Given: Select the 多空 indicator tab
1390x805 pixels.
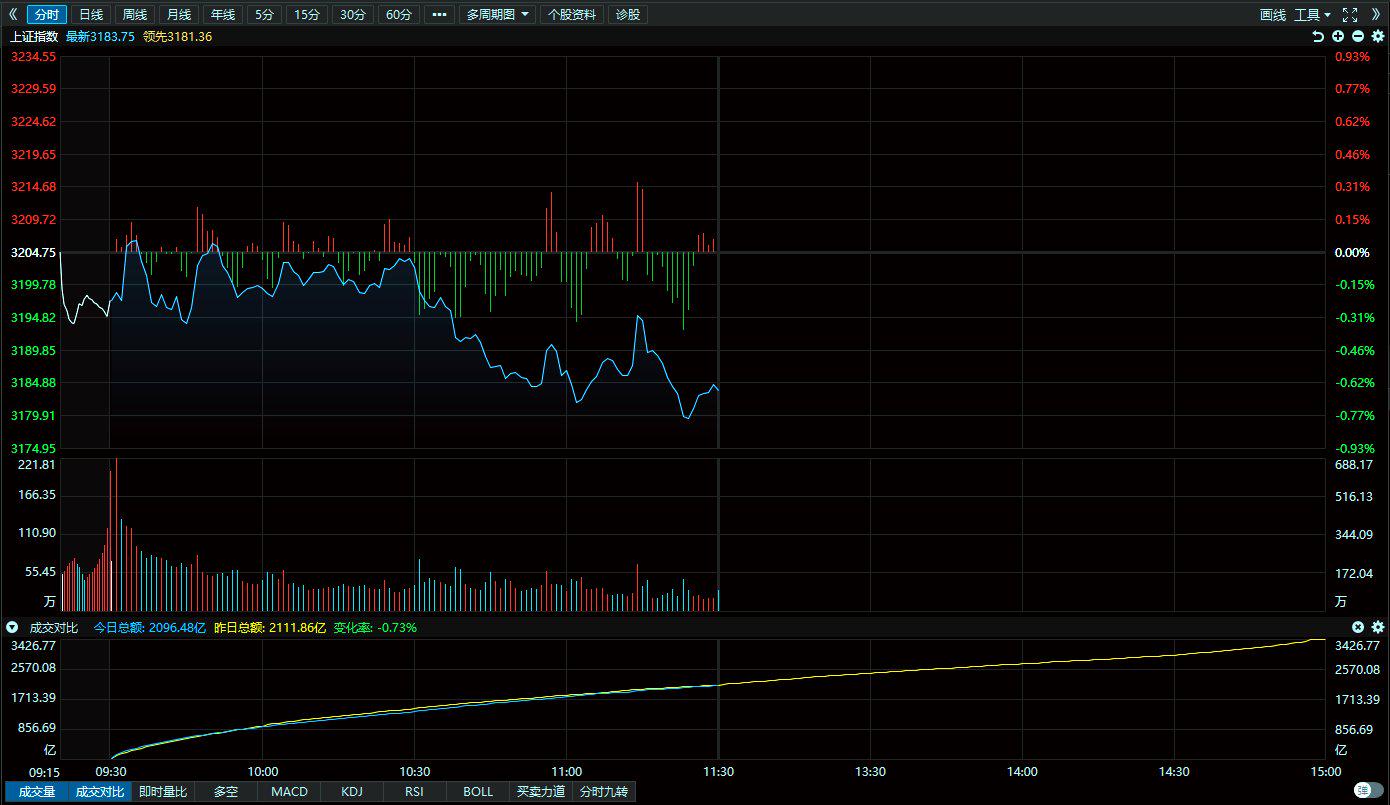Looking at the screenshot, I should tap(226, 791).
